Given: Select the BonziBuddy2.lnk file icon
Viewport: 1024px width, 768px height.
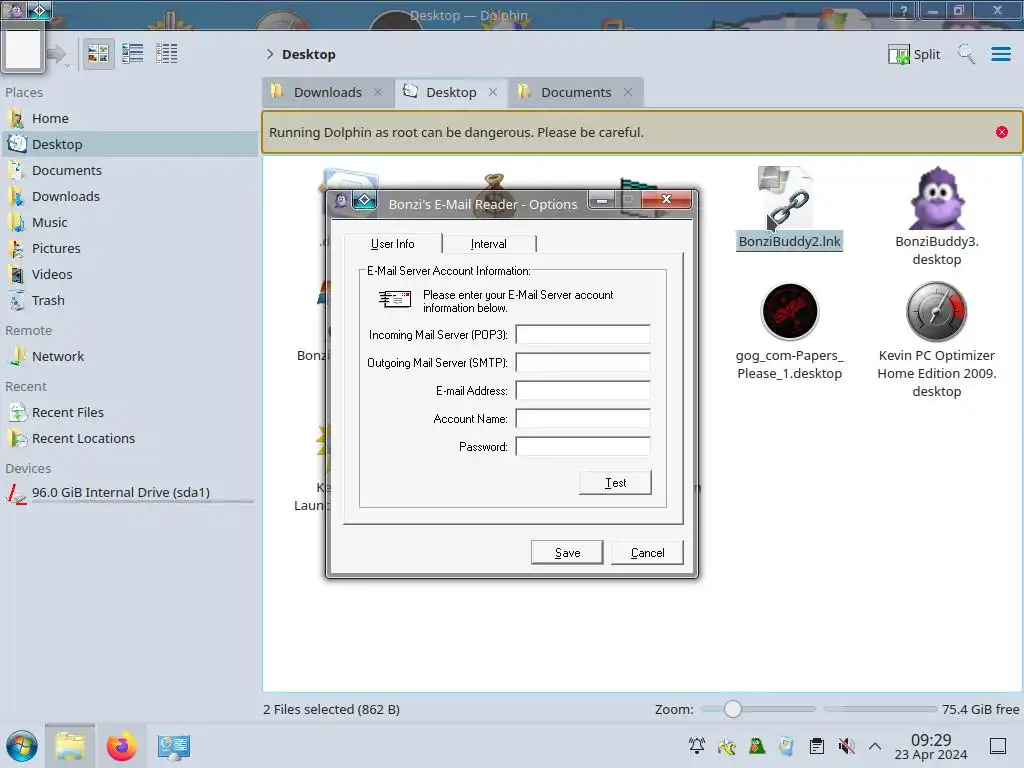Looking at the screenshot, I should [788, 198].
